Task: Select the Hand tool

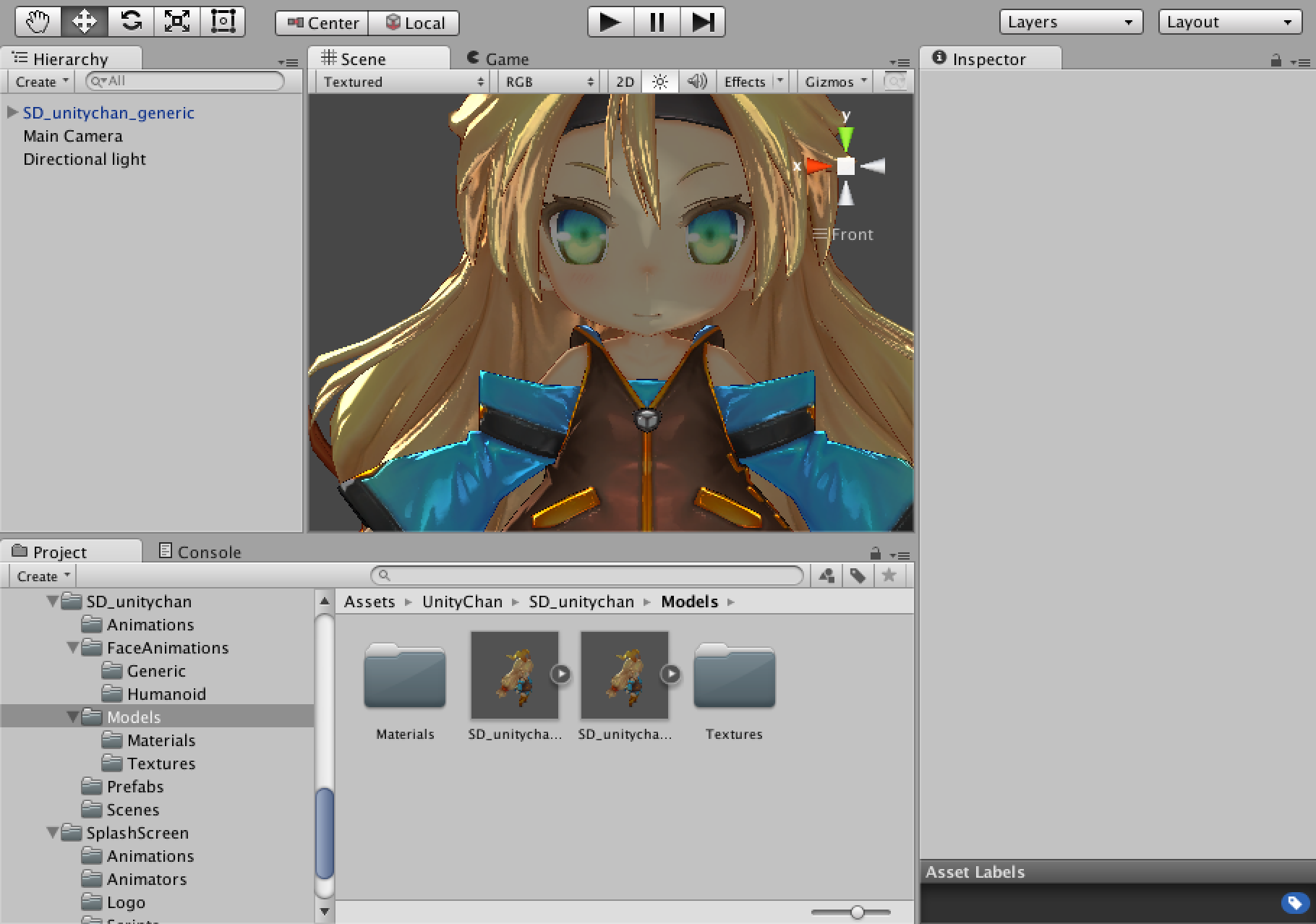Action: 38,22
